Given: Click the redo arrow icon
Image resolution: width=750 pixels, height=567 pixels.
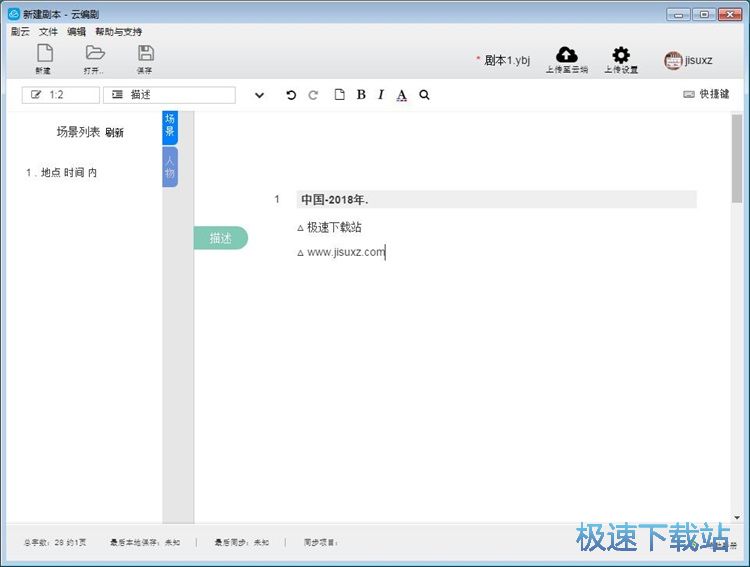Looking at the screenshot, I should pos(313,95).
